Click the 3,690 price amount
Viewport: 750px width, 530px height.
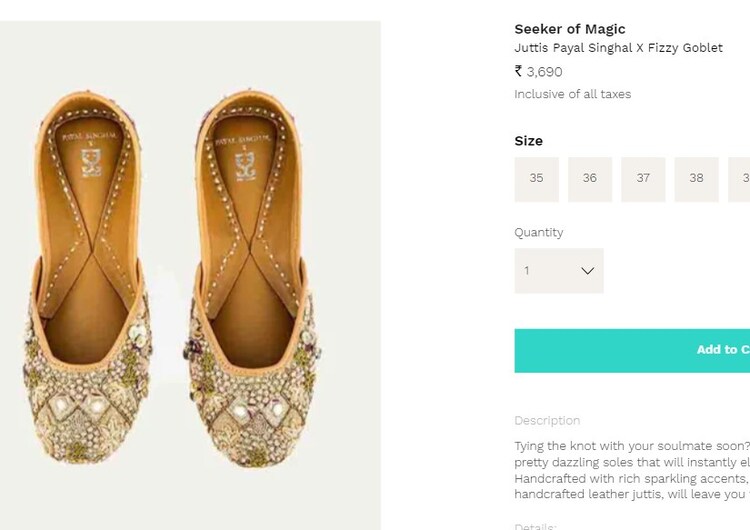pyautogui.click(x=545, y=72)
